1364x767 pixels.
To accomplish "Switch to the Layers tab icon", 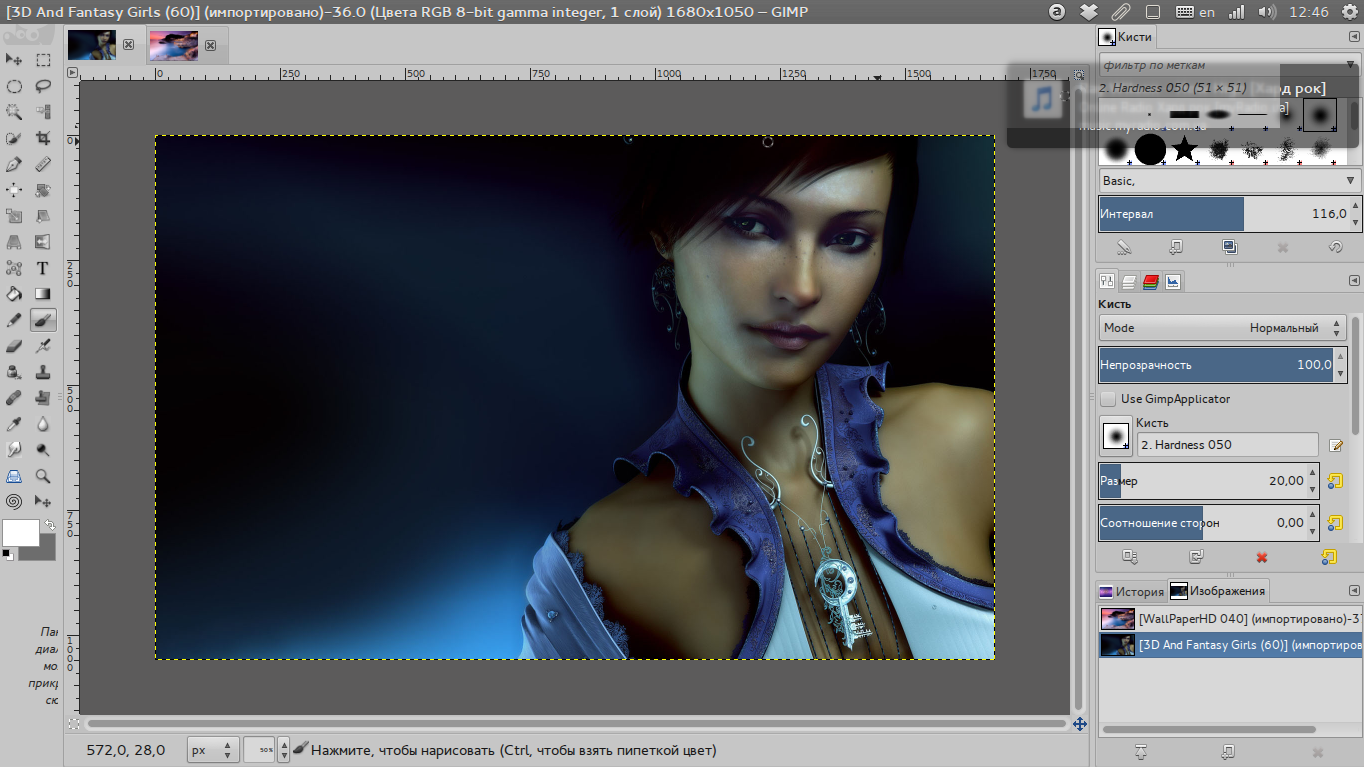I will click(1129, 282).
